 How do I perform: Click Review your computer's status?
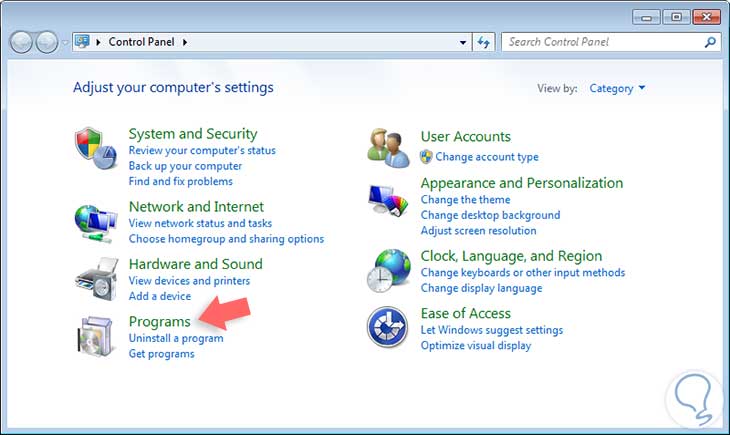click(x=202, y=150)
